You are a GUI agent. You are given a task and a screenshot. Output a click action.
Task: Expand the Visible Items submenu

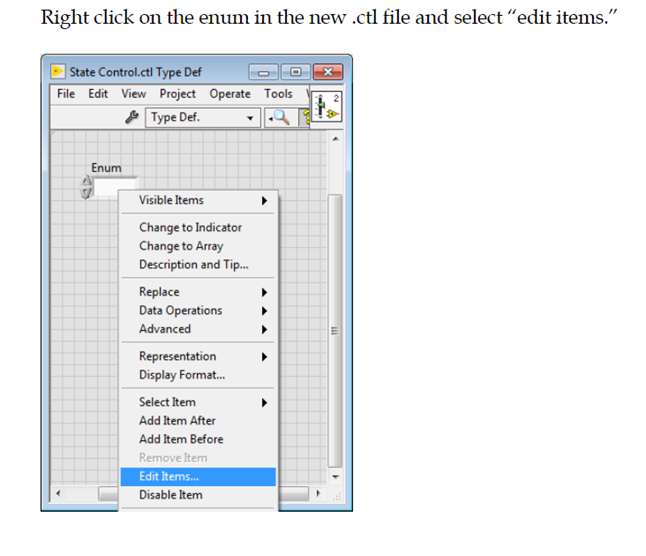point(198,200)
